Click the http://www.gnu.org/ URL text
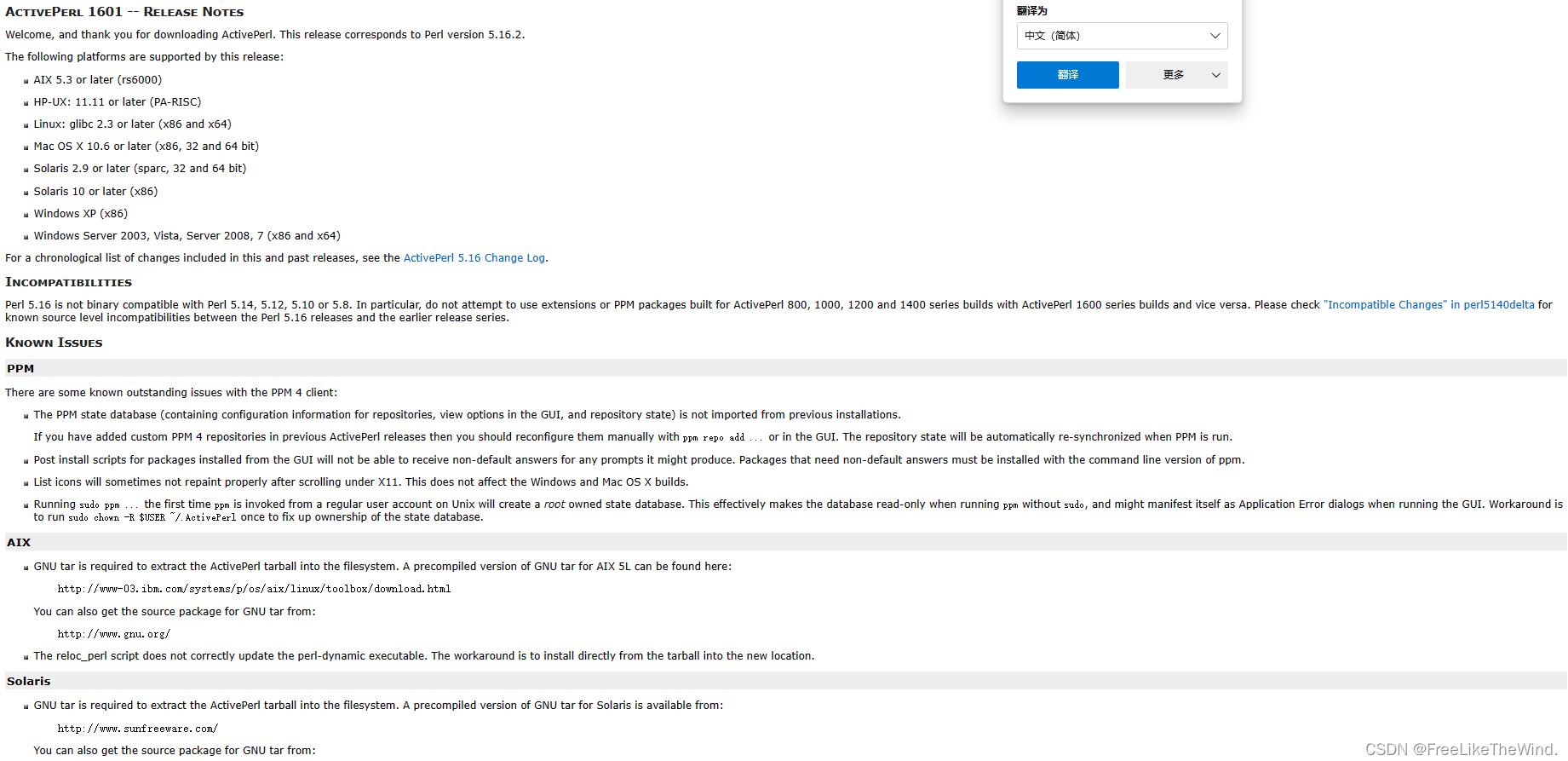 pyautogui.click(x=114, y=634)
